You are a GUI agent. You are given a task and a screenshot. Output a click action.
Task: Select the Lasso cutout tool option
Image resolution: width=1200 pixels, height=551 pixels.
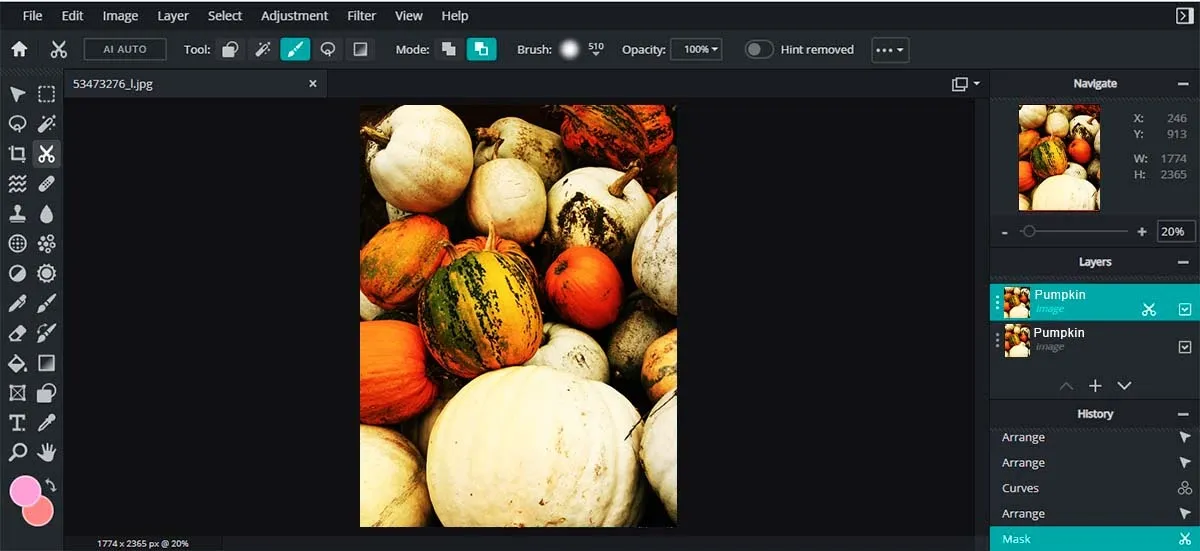327,49
